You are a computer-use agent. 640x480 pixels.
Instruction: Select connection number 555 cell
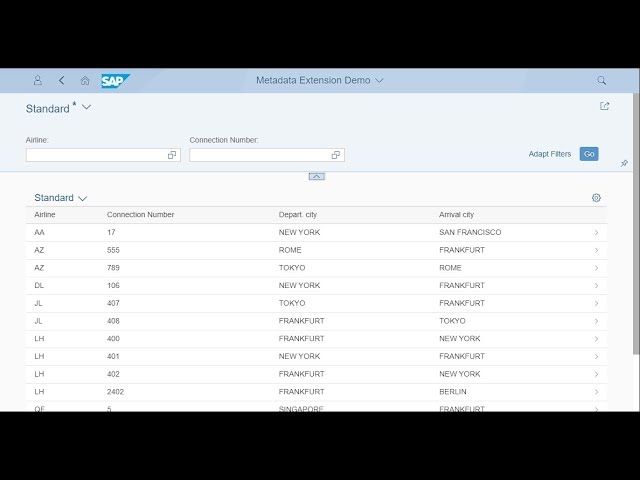coord(113,250)
